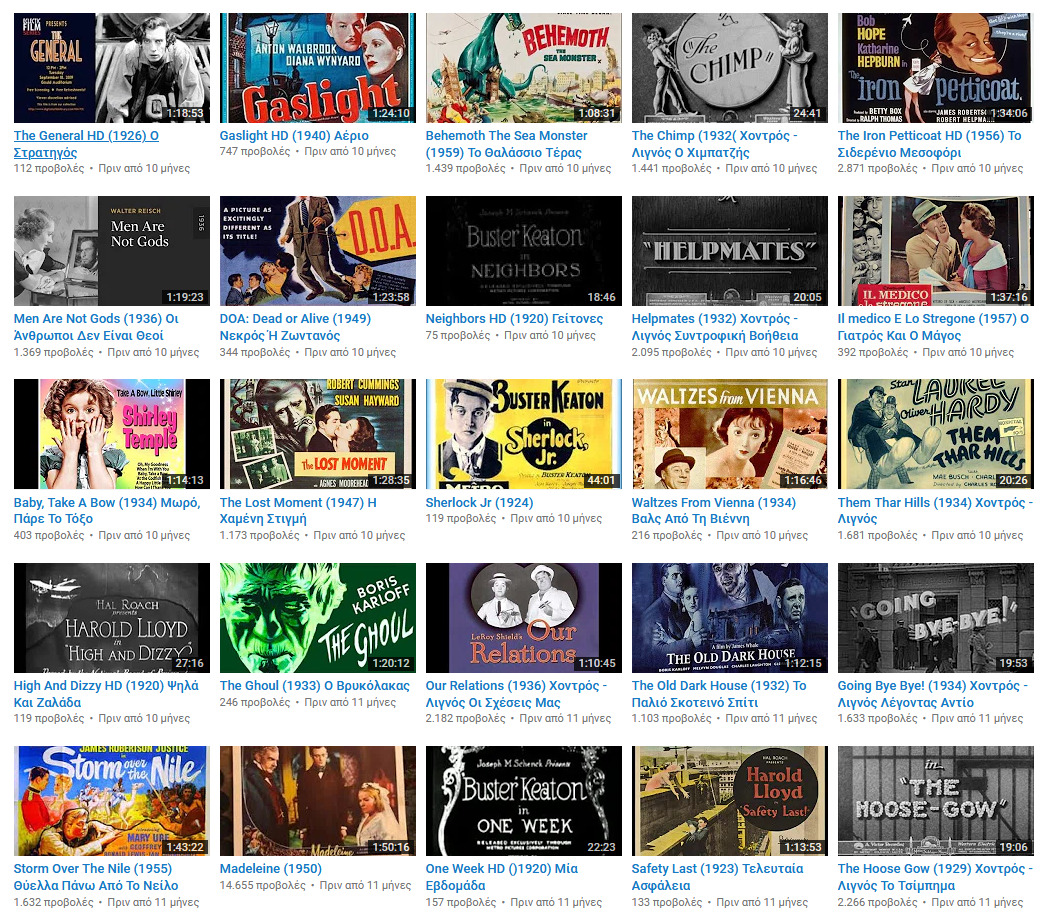1054x916 pixels.
Task: Open Waltzes From Vienna (1934) title link
Action: pos(713,510)
